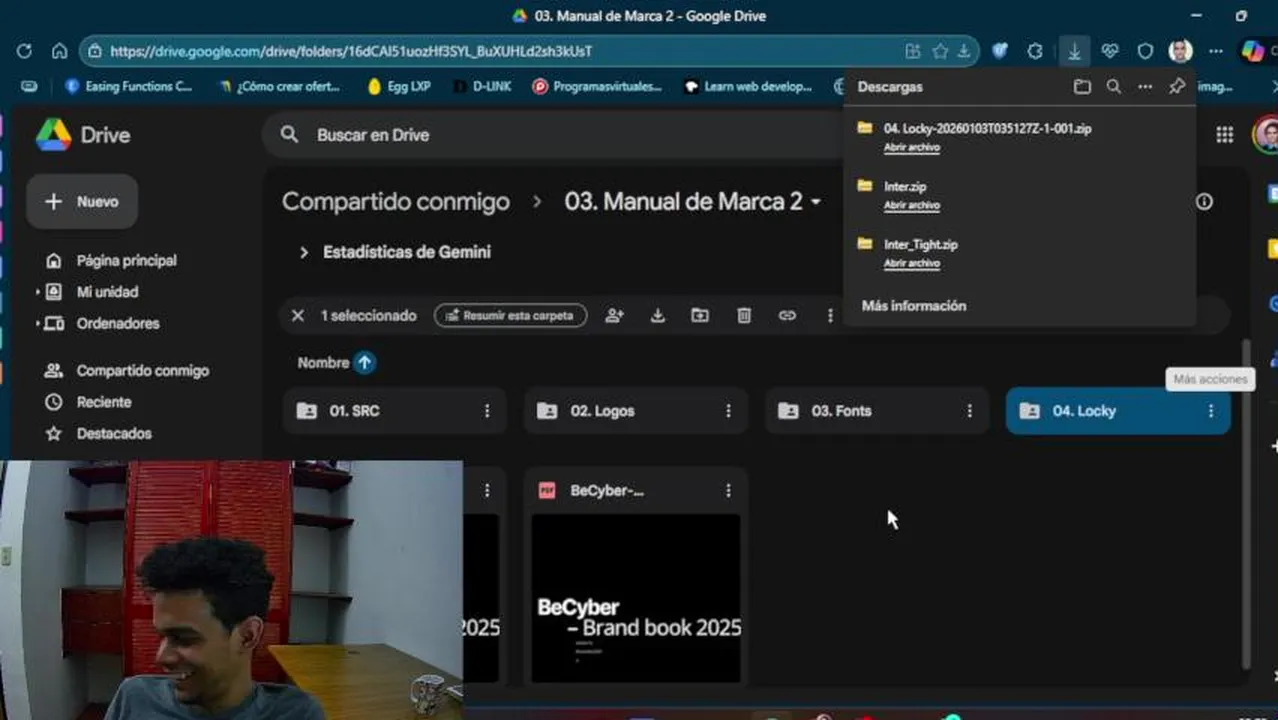Click the Google account avatar in Drive
The image size is (1278, 720).
tap(1266, 135)
